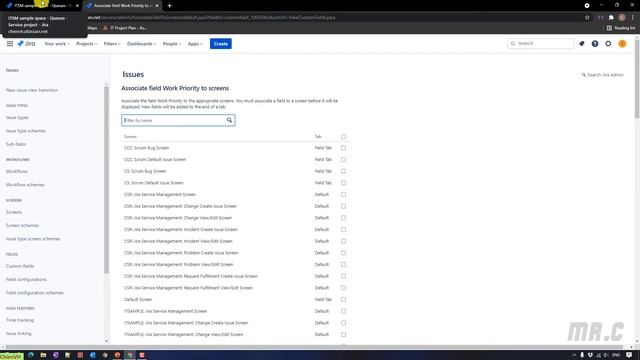This screenshot has height=360, width=640.
Task: Check the CSR: Incident Create Issue Screen checkbox
Action: (x=343, y=229)
